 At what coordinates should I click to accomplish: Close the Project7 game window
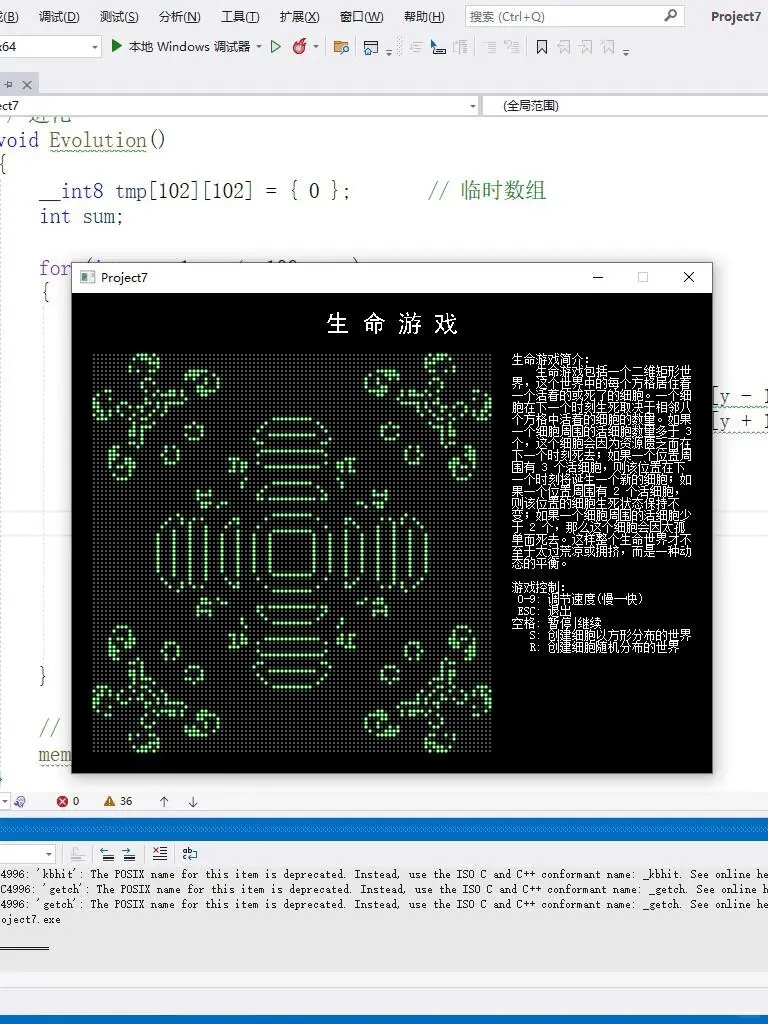point(688,278)
